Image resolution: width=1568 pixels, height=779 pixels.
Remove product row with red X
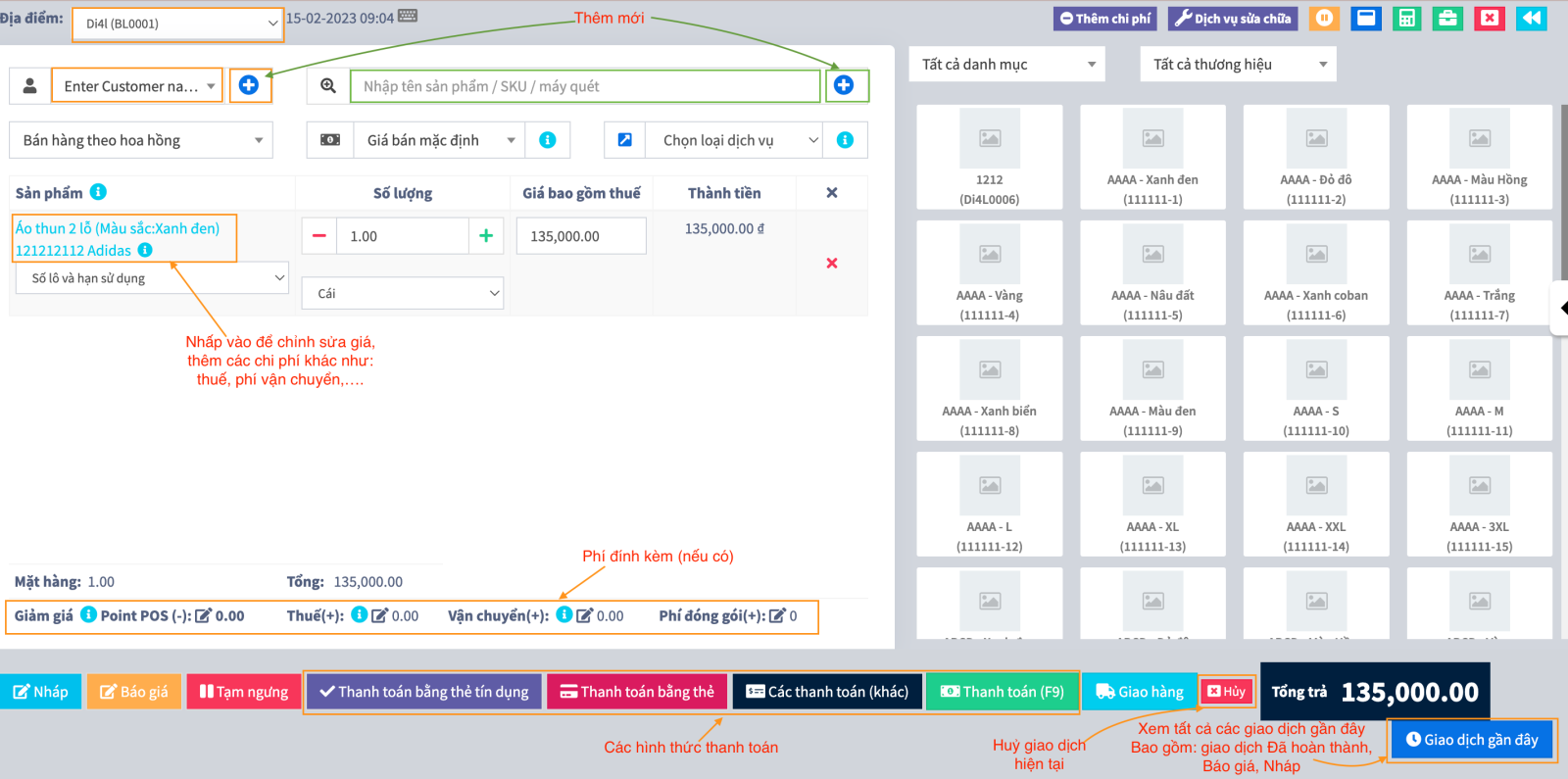tap(831, 264)
